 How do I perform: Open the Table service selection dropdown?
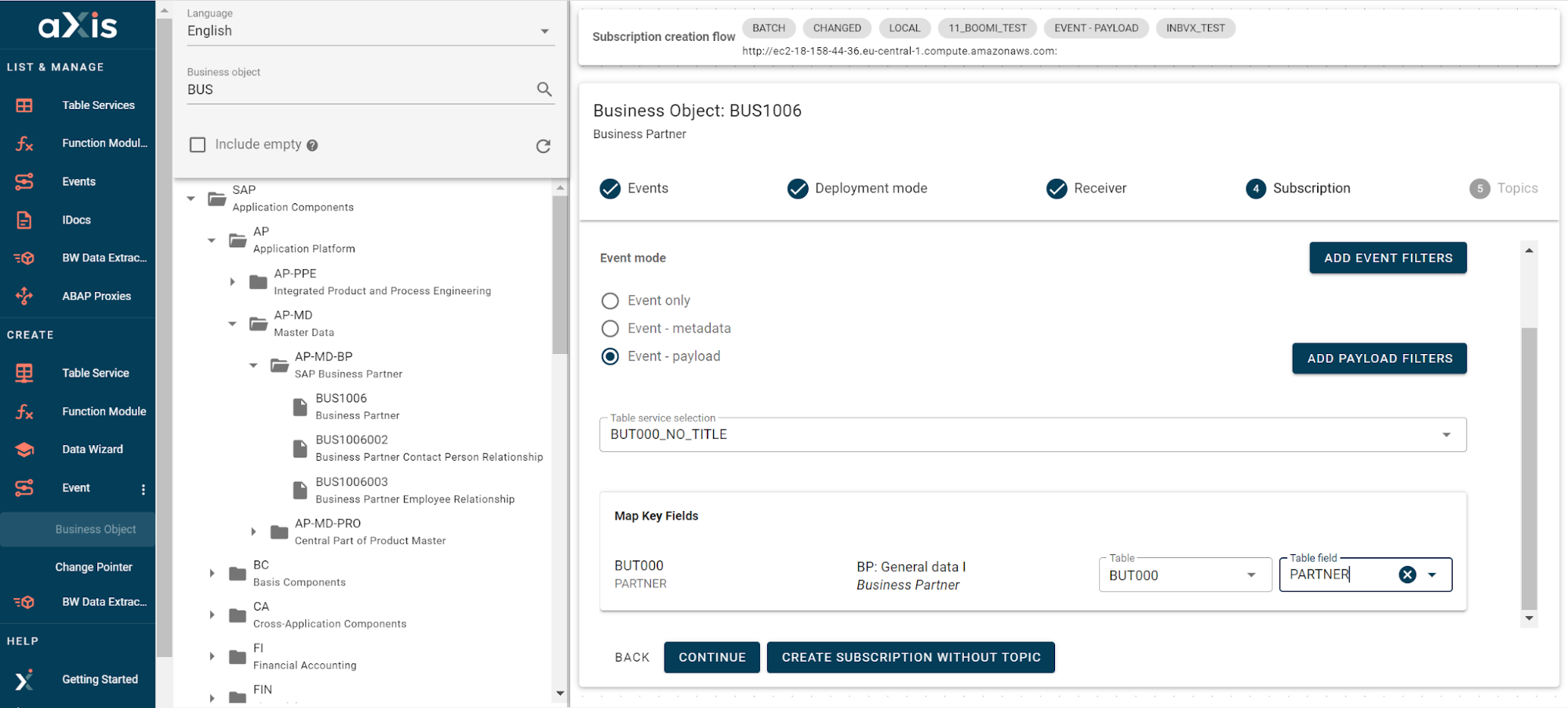coord(1446,434)
